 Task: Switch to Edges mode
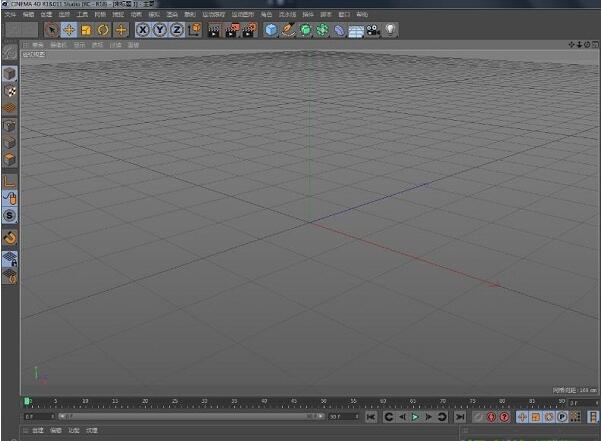(x=10, y=142)
